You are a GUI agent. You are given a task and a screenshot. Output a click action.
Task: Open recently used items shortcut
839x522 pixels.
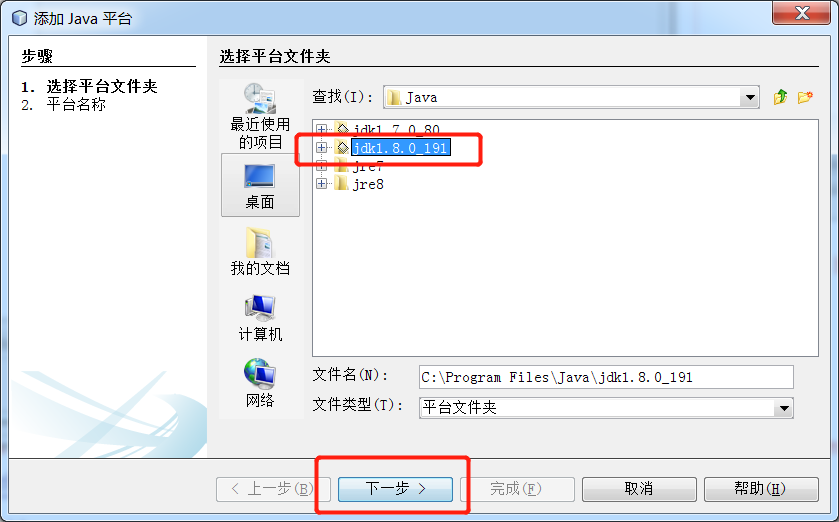[x=260, y=117]
